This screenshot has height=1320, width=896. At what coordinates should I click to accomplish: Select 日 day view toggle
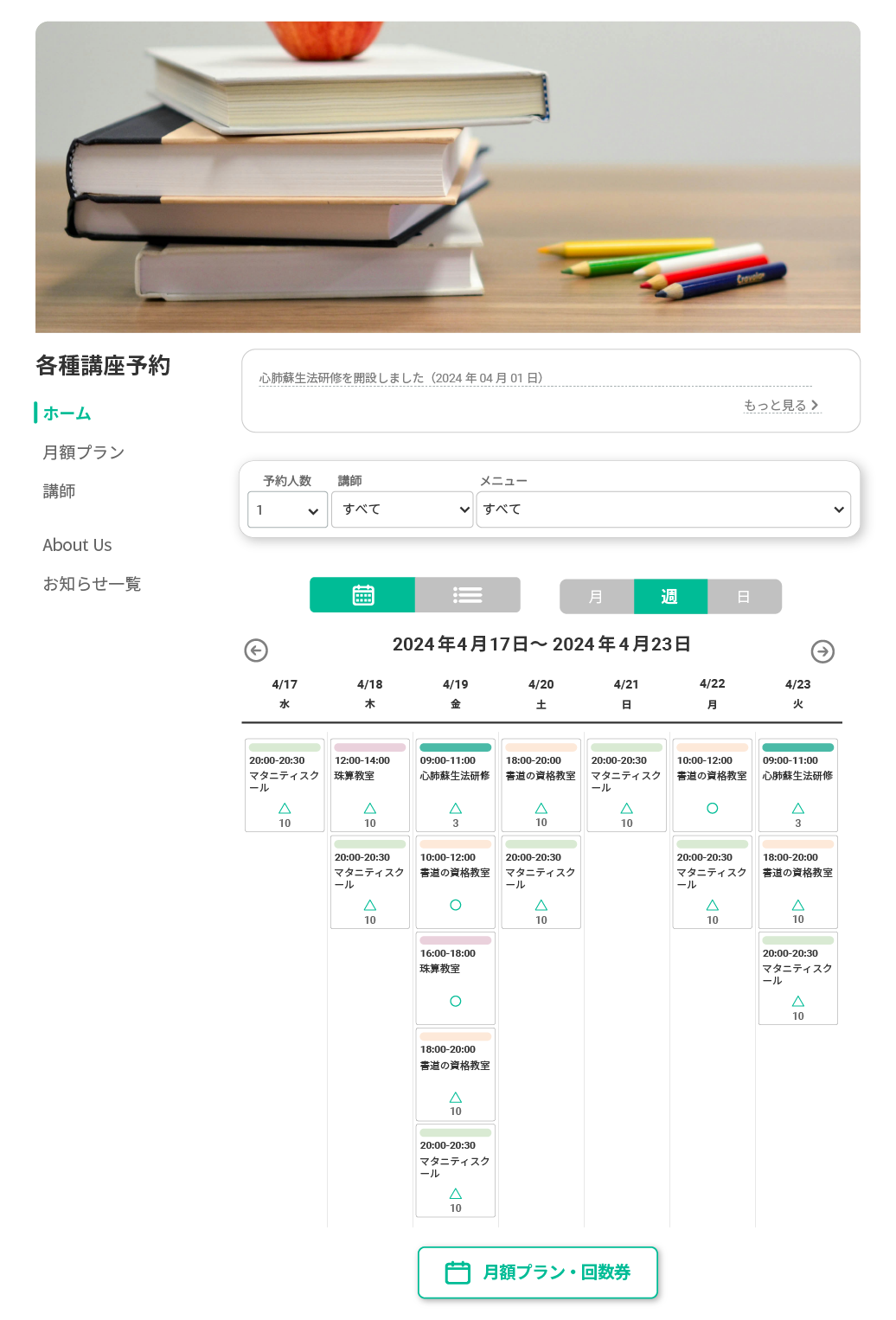[745, 597]
